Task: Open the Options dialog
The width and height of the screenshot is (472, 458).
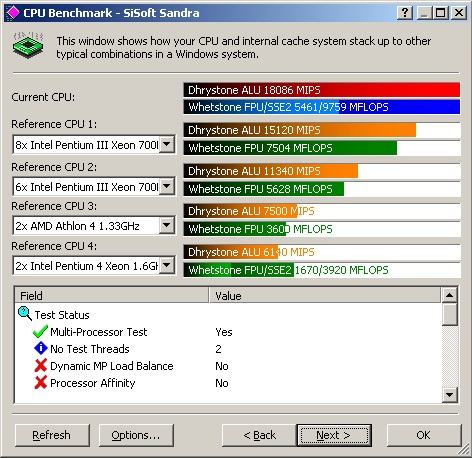Action: pyautogui.click(x=136, y=435)
